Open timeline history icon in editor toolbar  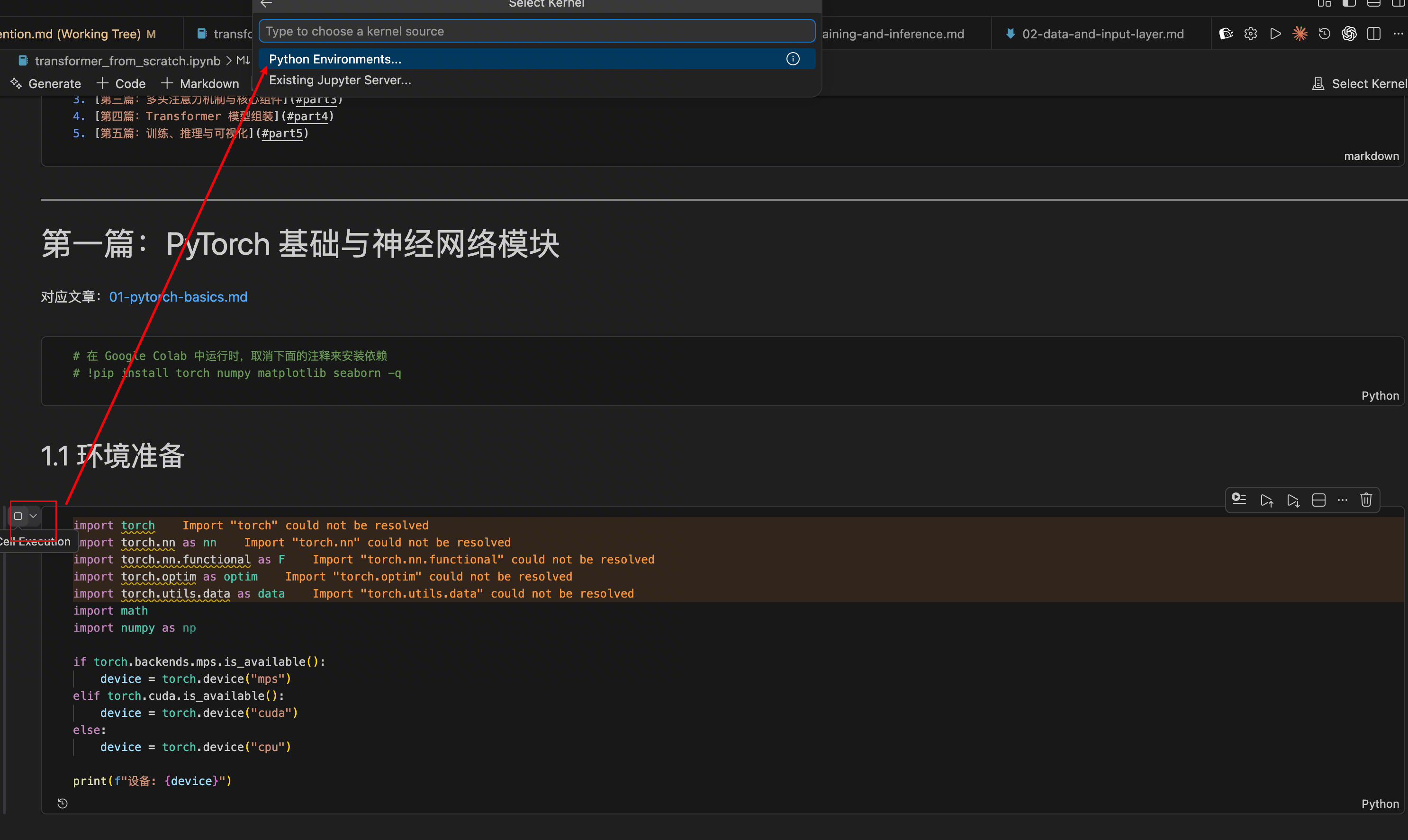(x=1324, y=34)
